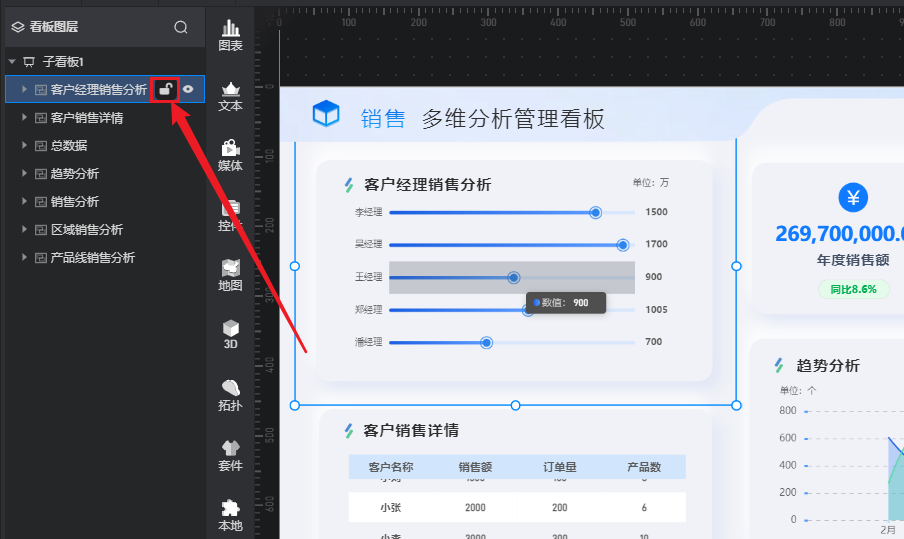Open the 文本 text components
Screen dimensions: 904x539
coord(231,96)
